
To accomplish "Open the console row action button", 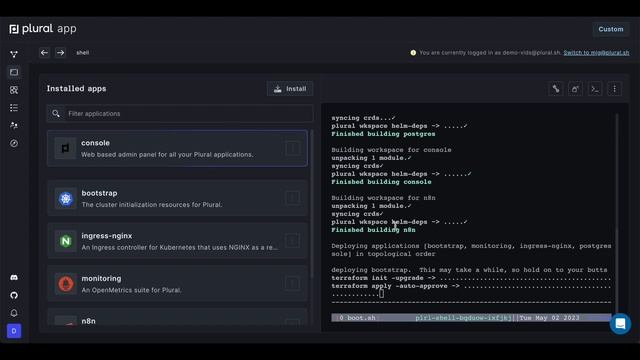I will point(292,148).
